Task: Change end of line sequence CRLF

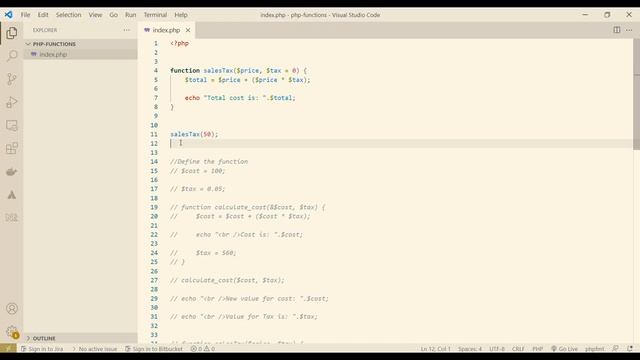Action: click(x=518, y=349)
